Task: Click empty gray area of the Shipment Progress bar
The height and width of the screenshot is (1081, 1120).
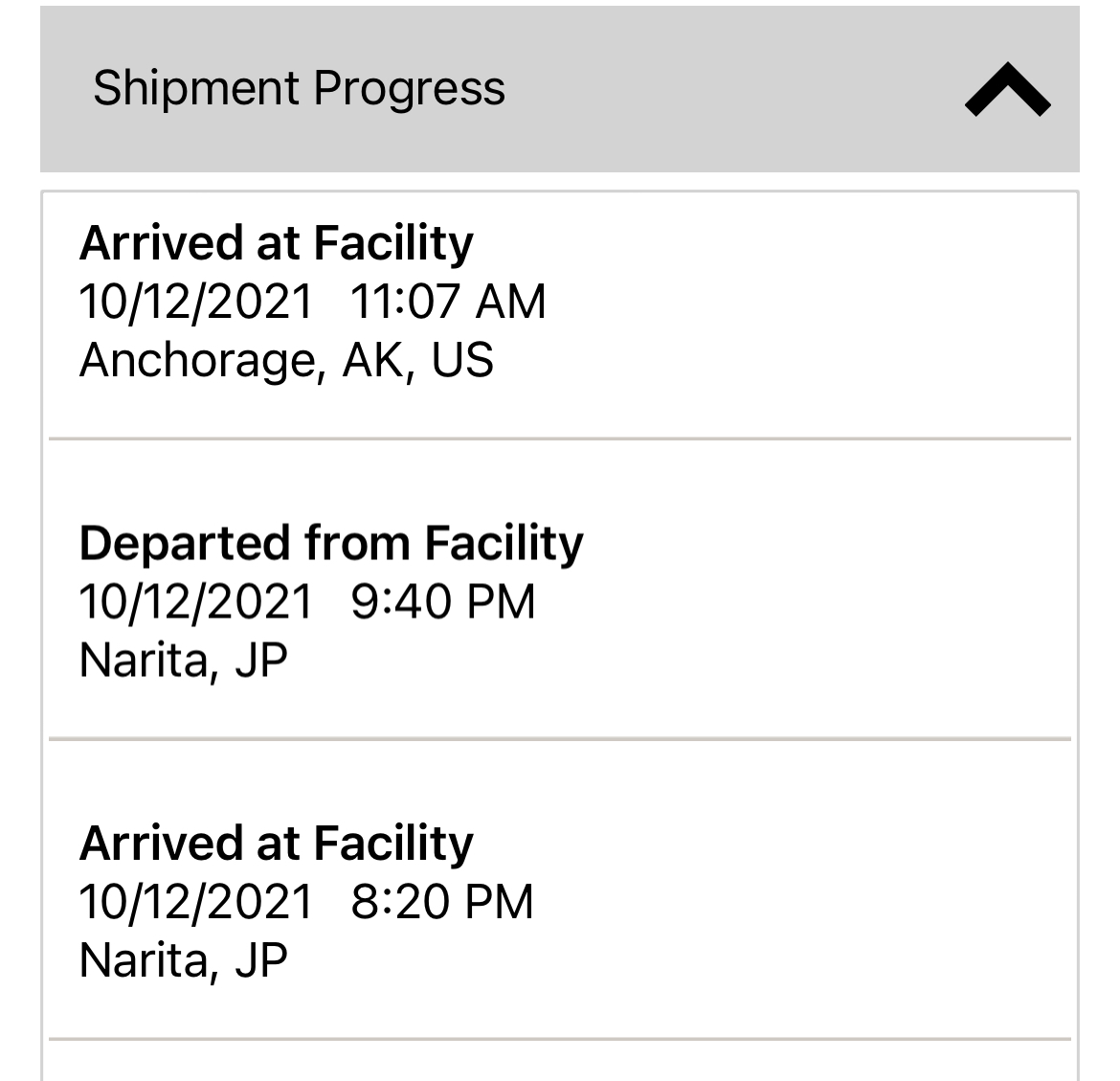Action: 728,88
